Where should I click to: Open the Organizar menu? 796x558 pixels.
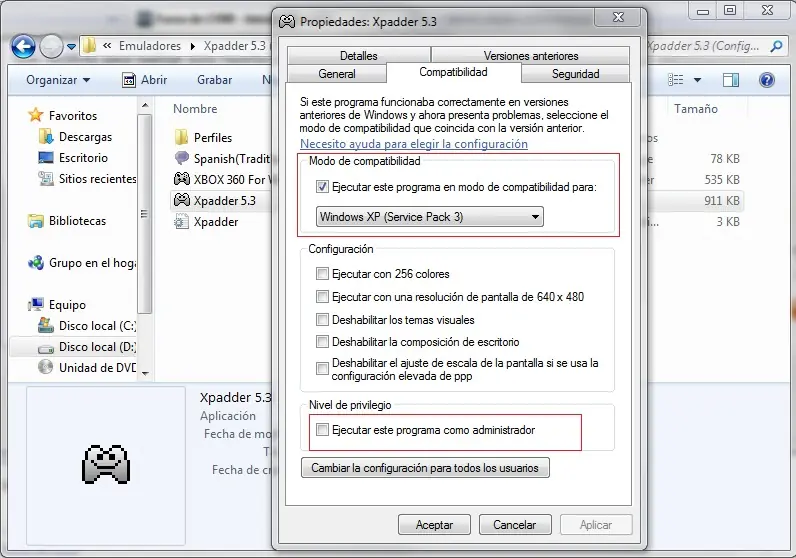tap(58, 80)
